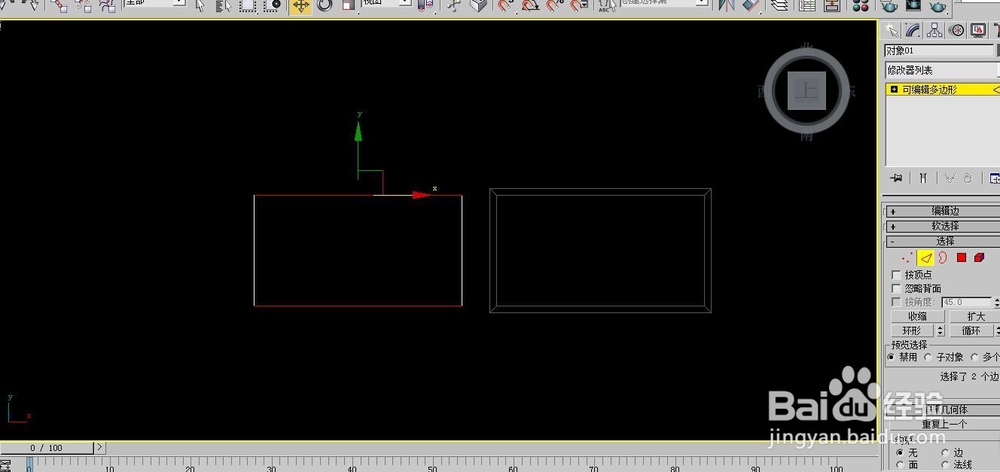Click the 扩大 grow selection button
The height and width of the screenshot is (472, 1000).
(974, 316)
